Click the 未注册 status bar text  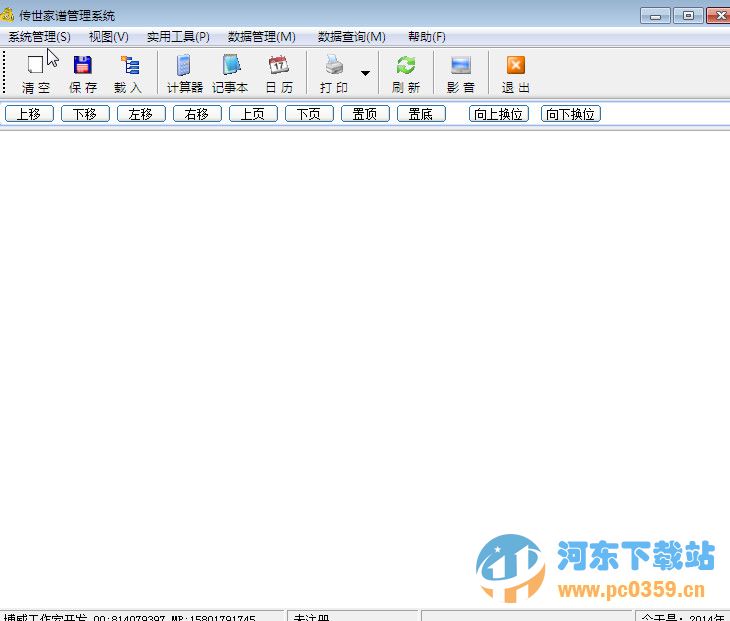coord(311,617)
